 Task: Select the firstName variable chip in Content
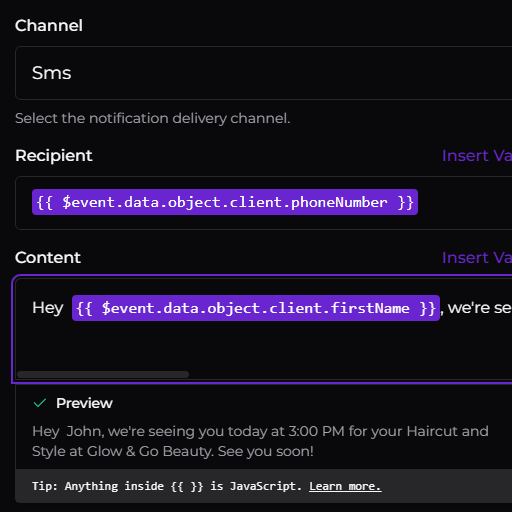click(x=256, y=308)
